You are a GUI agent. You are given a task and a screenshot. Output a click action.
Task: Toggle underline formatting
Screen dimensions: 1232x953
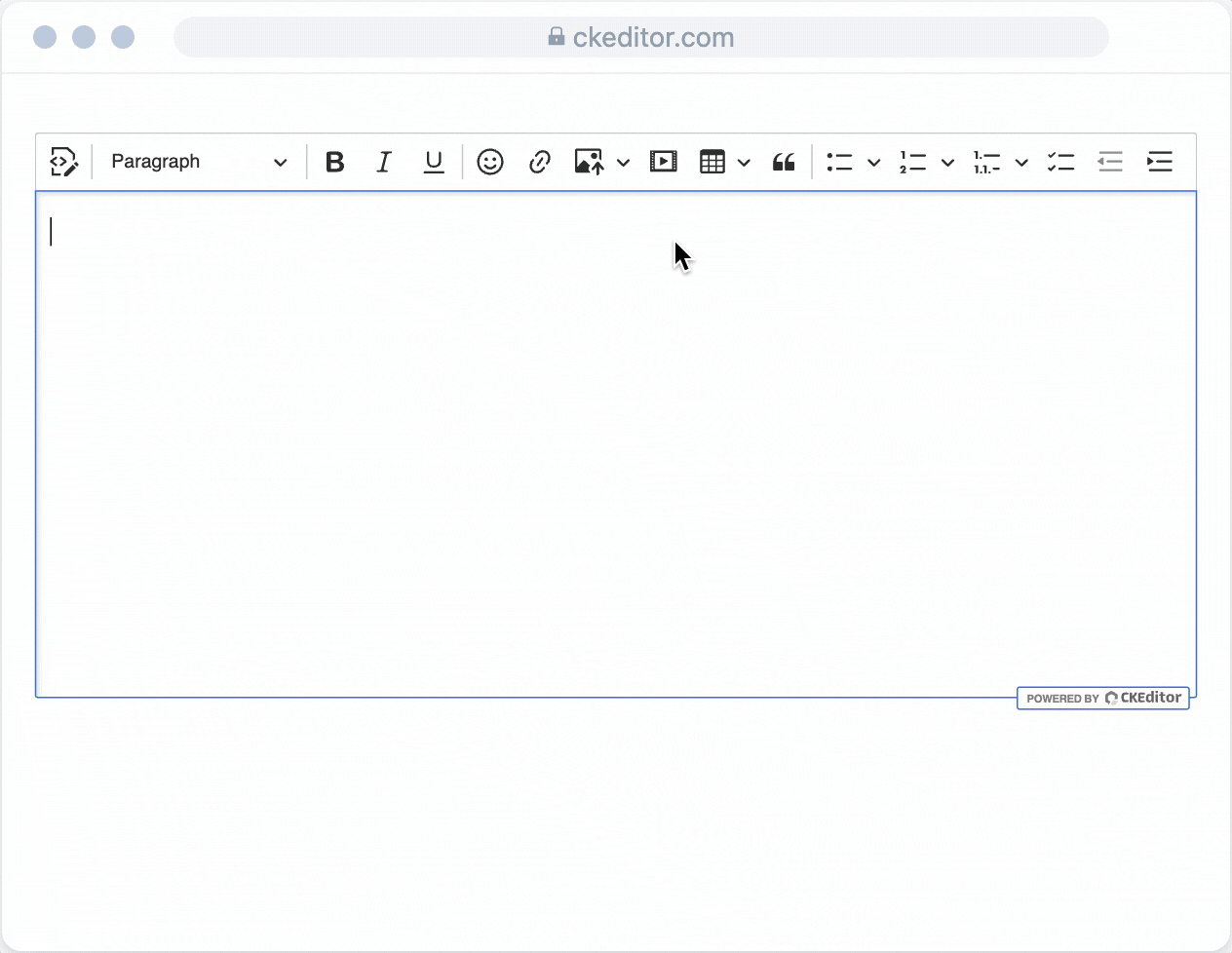(433, 162)
